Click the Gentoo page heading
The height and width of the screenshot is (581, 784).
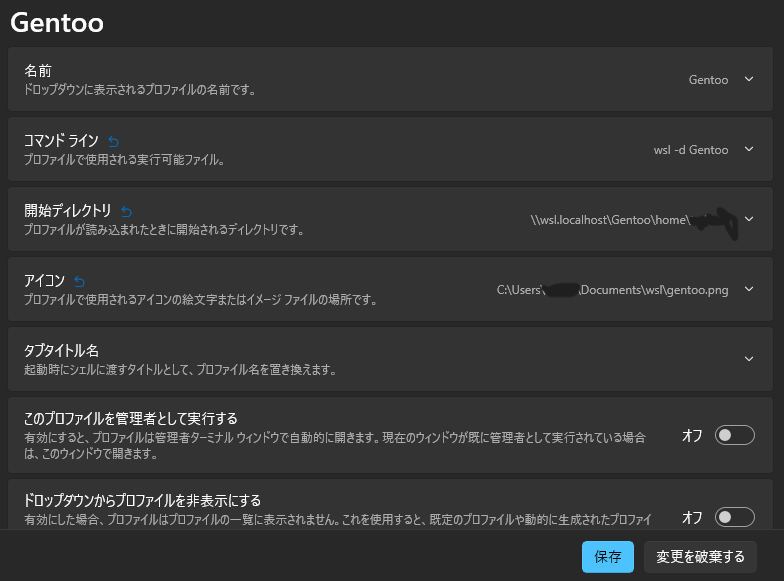[57, 23]
